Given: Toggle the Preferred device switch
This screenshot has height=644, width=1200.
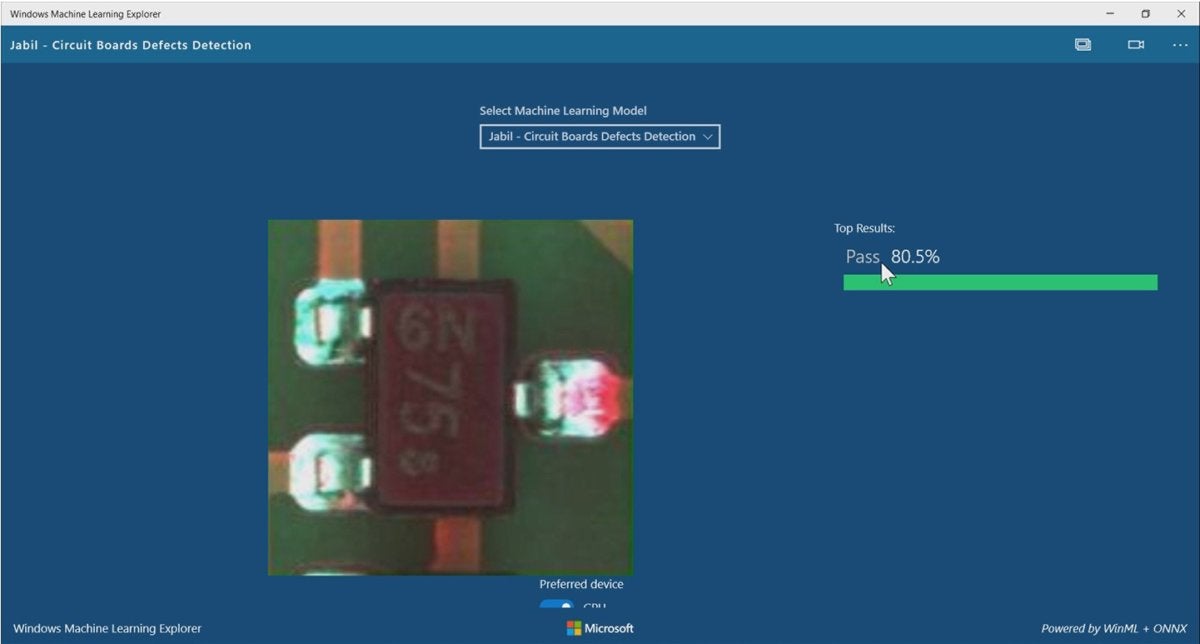Looking at the screenshot, I should click(557, 604).
